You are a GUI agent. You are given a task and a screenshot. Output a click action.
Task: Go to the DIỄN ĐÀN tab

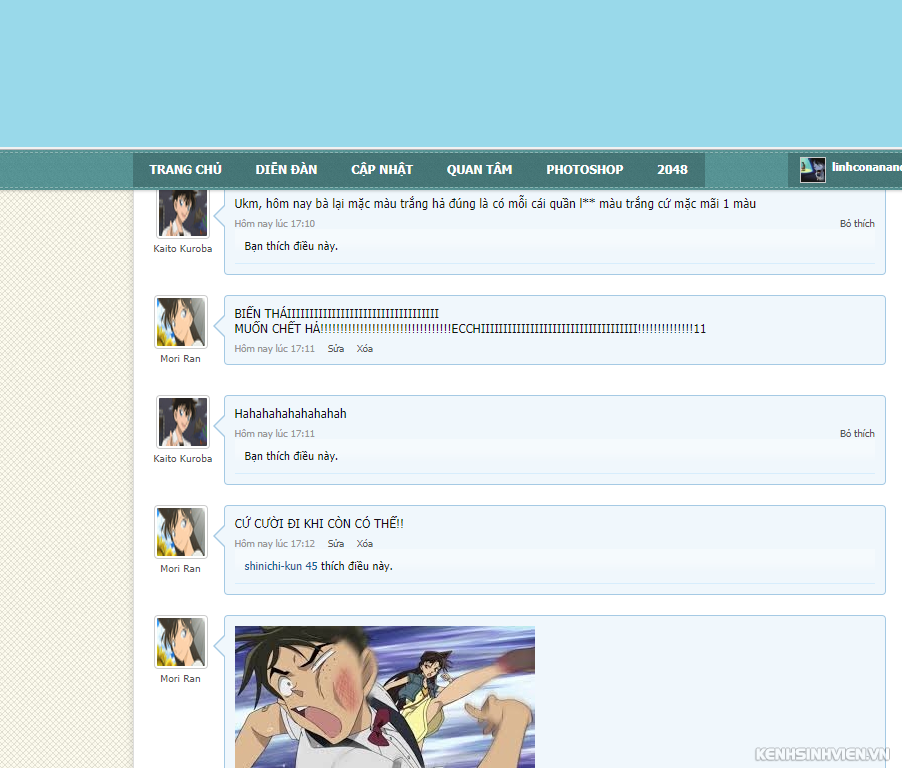(x=286, y=170)
